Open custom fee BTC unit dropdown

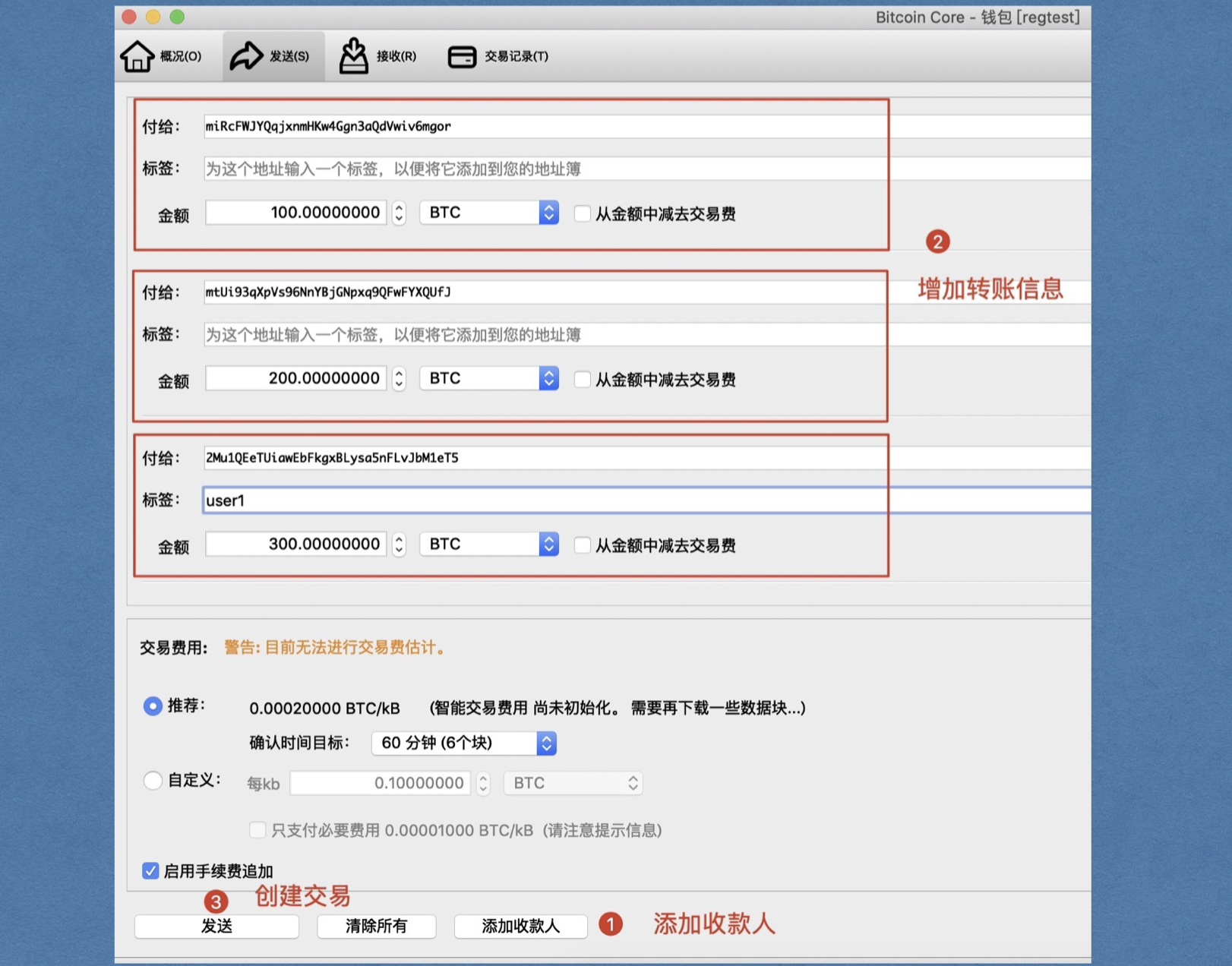573,783
